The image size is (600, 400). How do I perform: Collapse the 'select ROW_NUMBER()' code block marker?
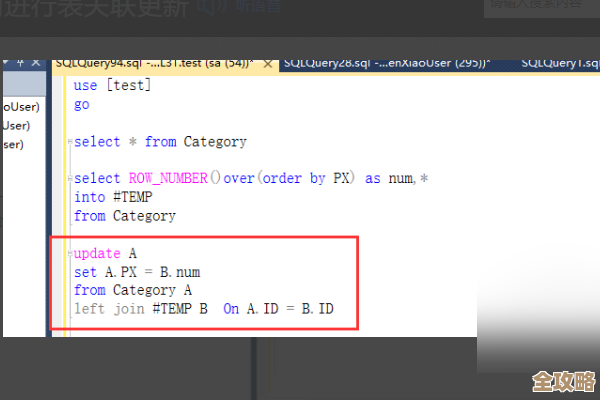[69, 179]
